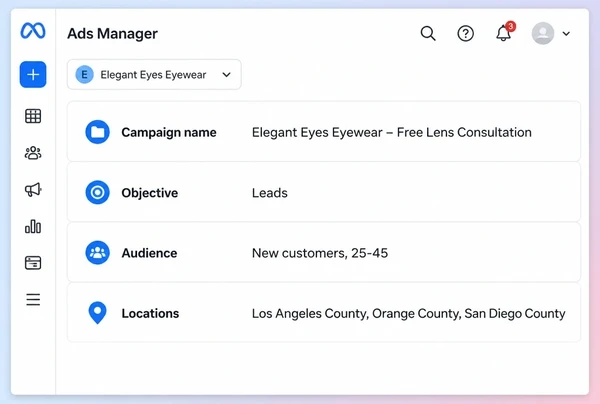Open the Elegant Eyes Eyewear account dropdown
Screen dimensions: 600x404
tap(154, 75)
